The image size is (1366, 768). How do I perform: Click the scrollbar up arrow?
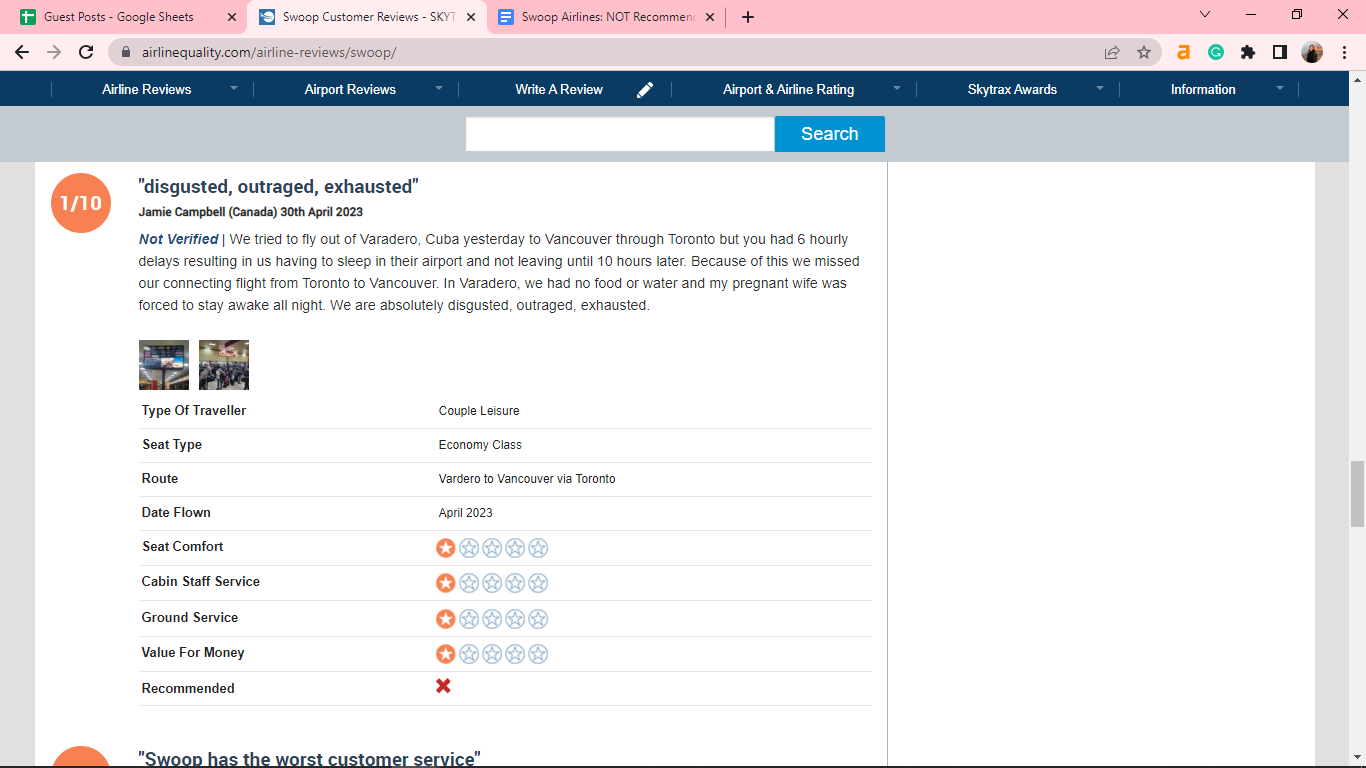pyautogui.click(x=1357, y=78)
